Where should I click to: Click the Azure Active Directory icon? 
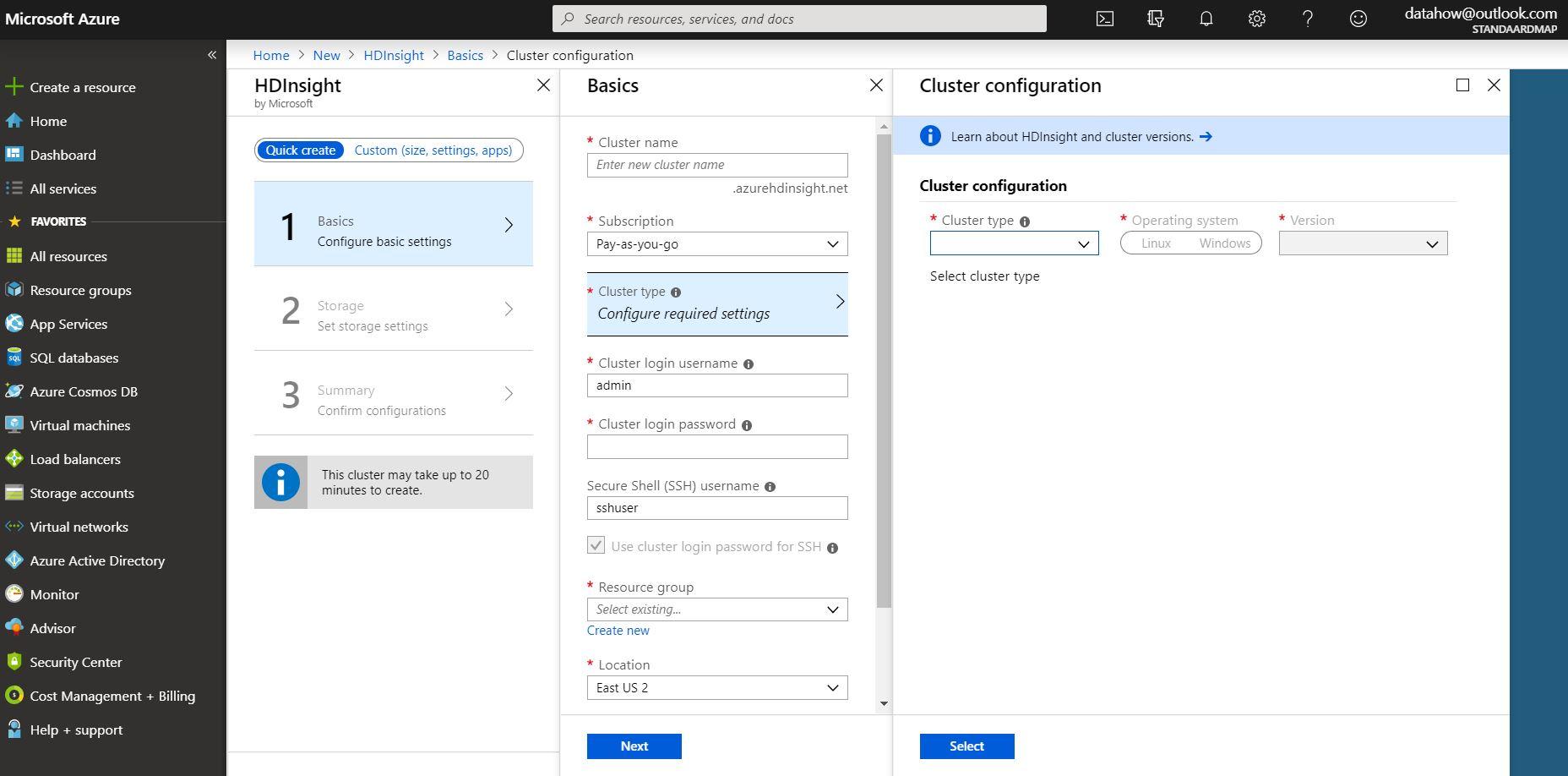[14, 560]
